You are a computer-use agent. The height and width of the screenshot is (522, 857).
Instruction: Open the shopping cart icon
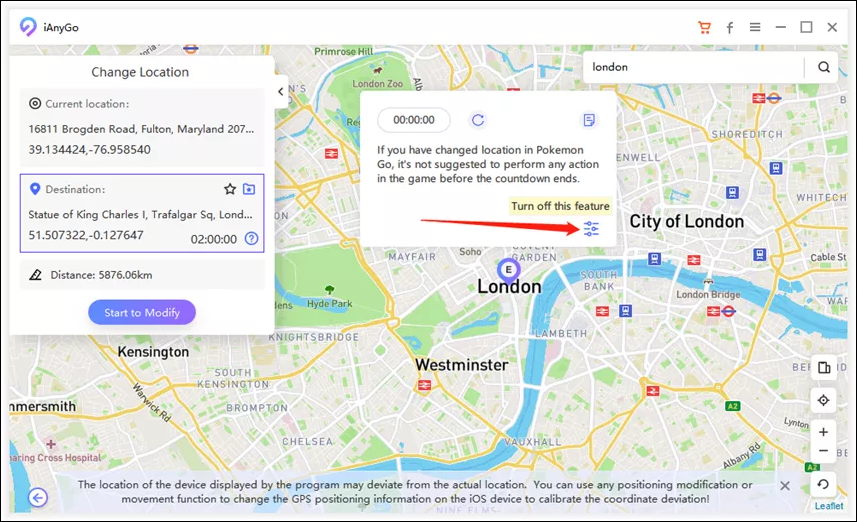(704, 27)
